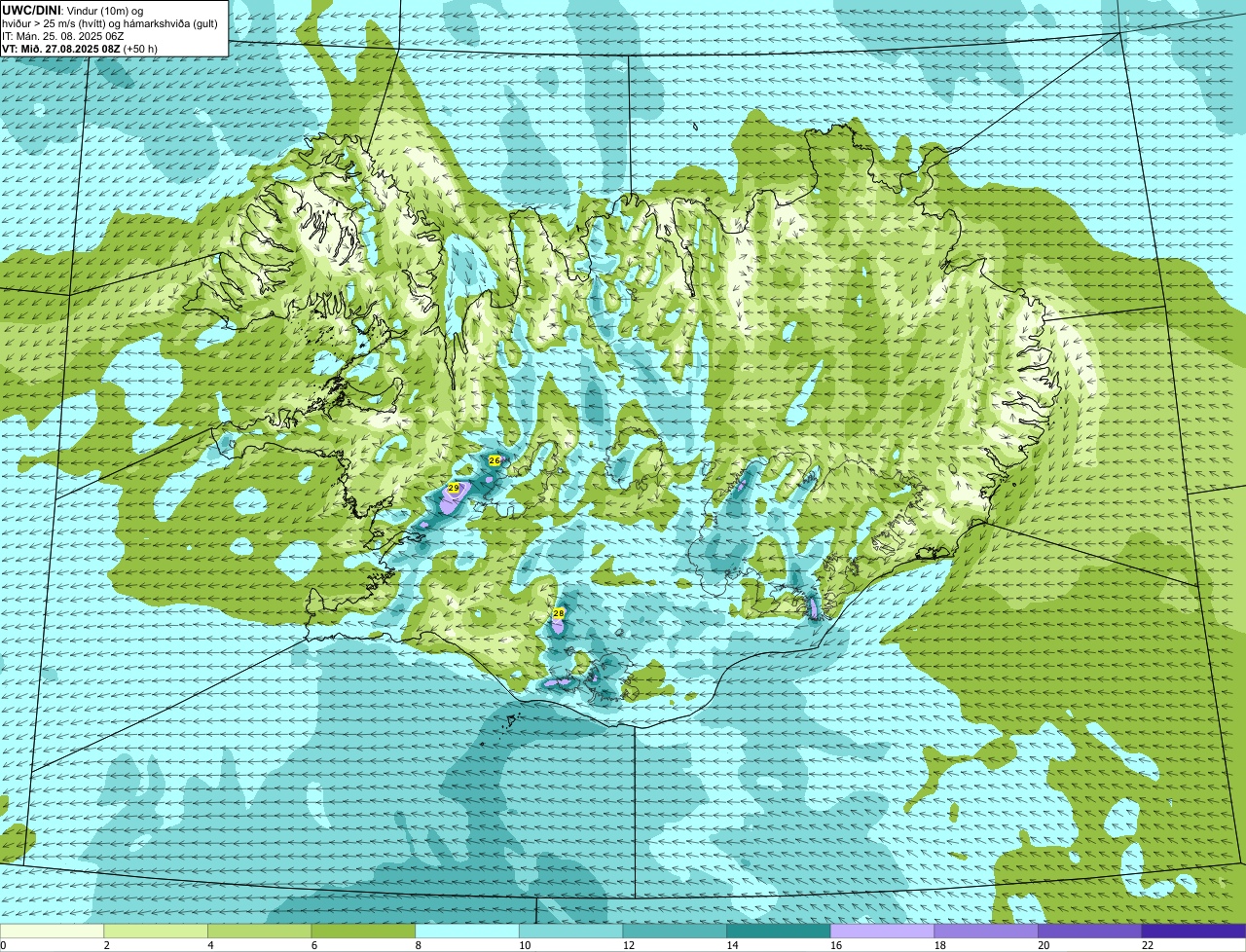Click the scale label '10'
Image resolution: width=1246 pixels, height=952 pixels.
(x=525, y=945)
